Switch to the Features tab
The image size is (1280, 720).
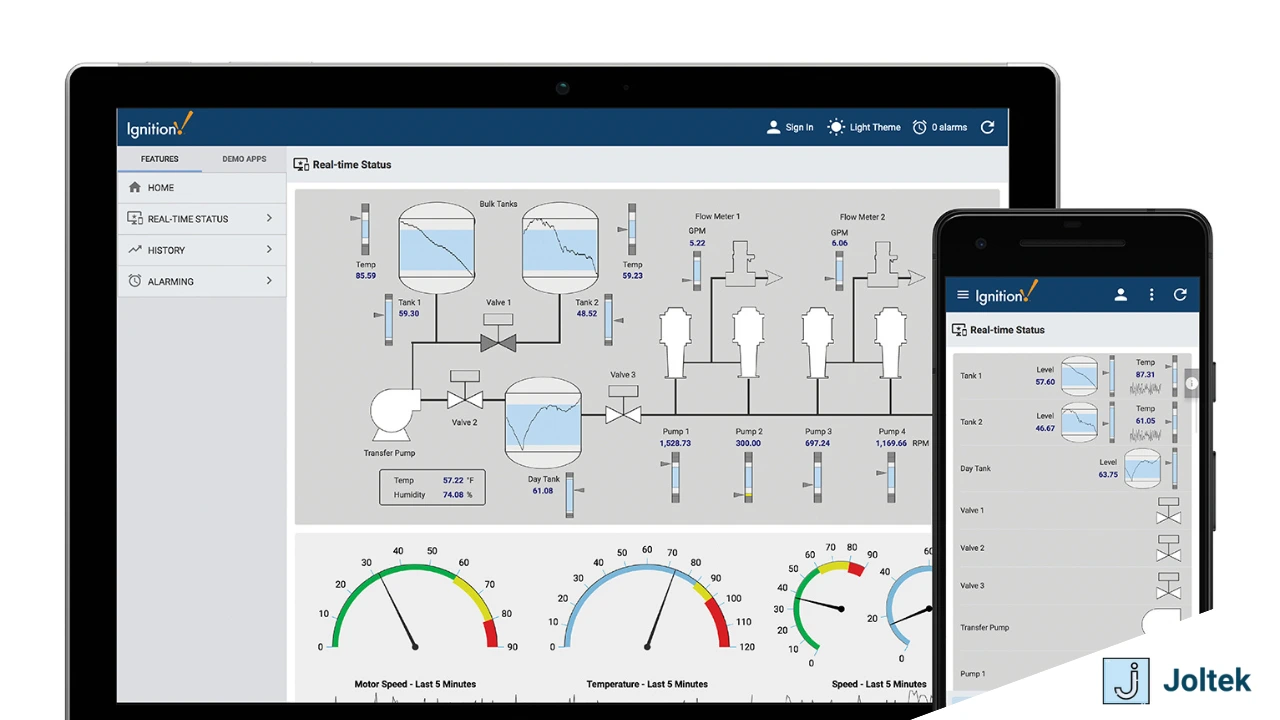tap(160, 159)
